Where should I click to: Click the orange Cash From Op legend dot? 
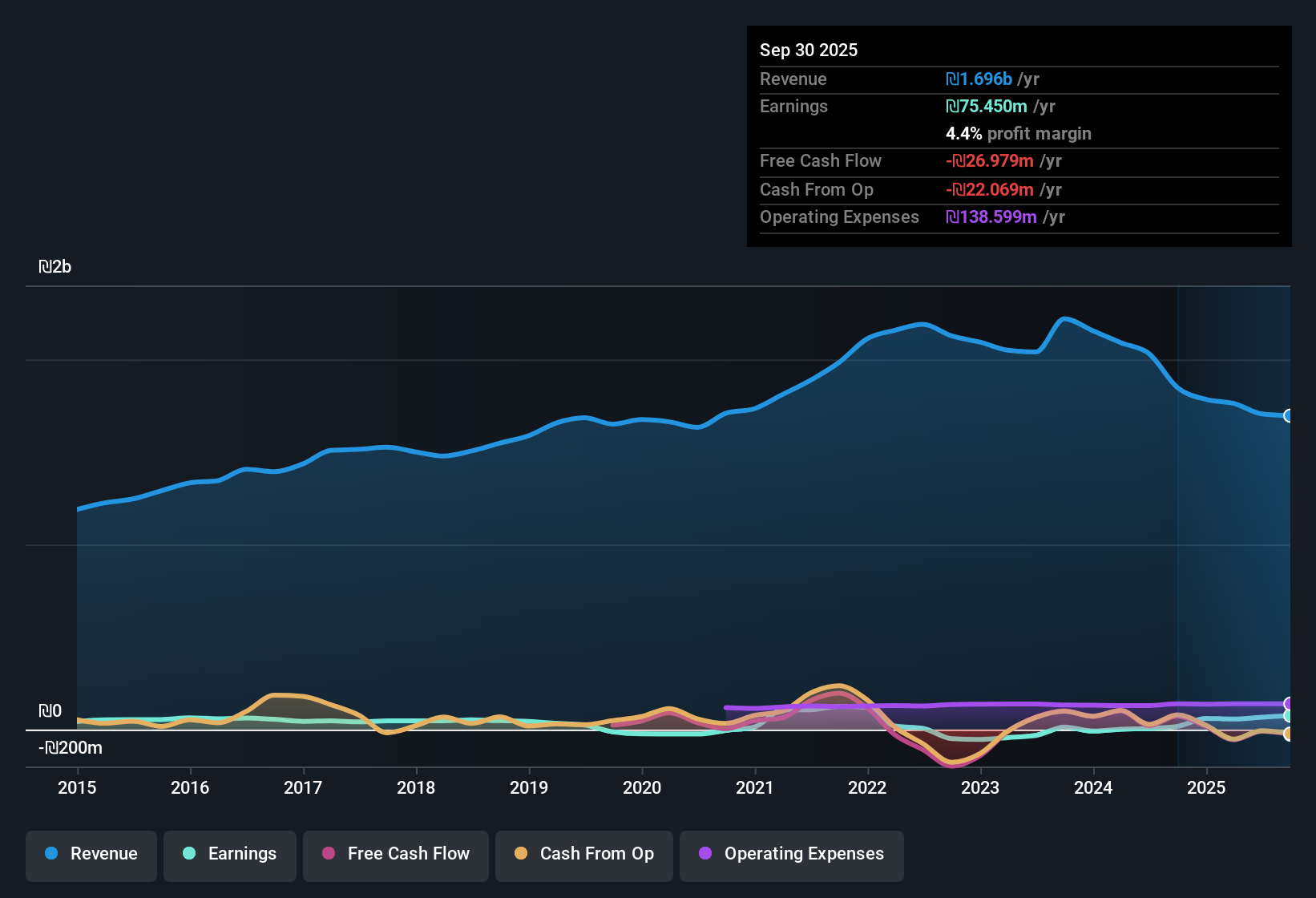521,854
